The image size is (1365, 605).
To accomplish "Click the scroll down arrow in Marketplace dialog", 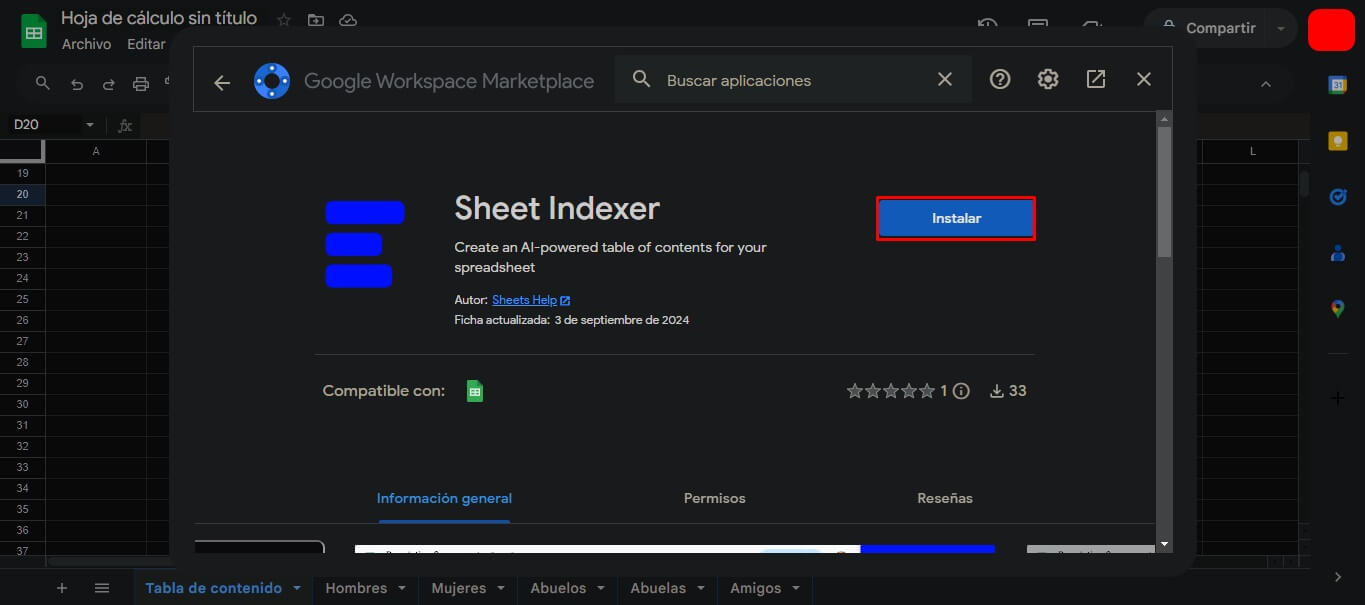I will point(1163,544).
